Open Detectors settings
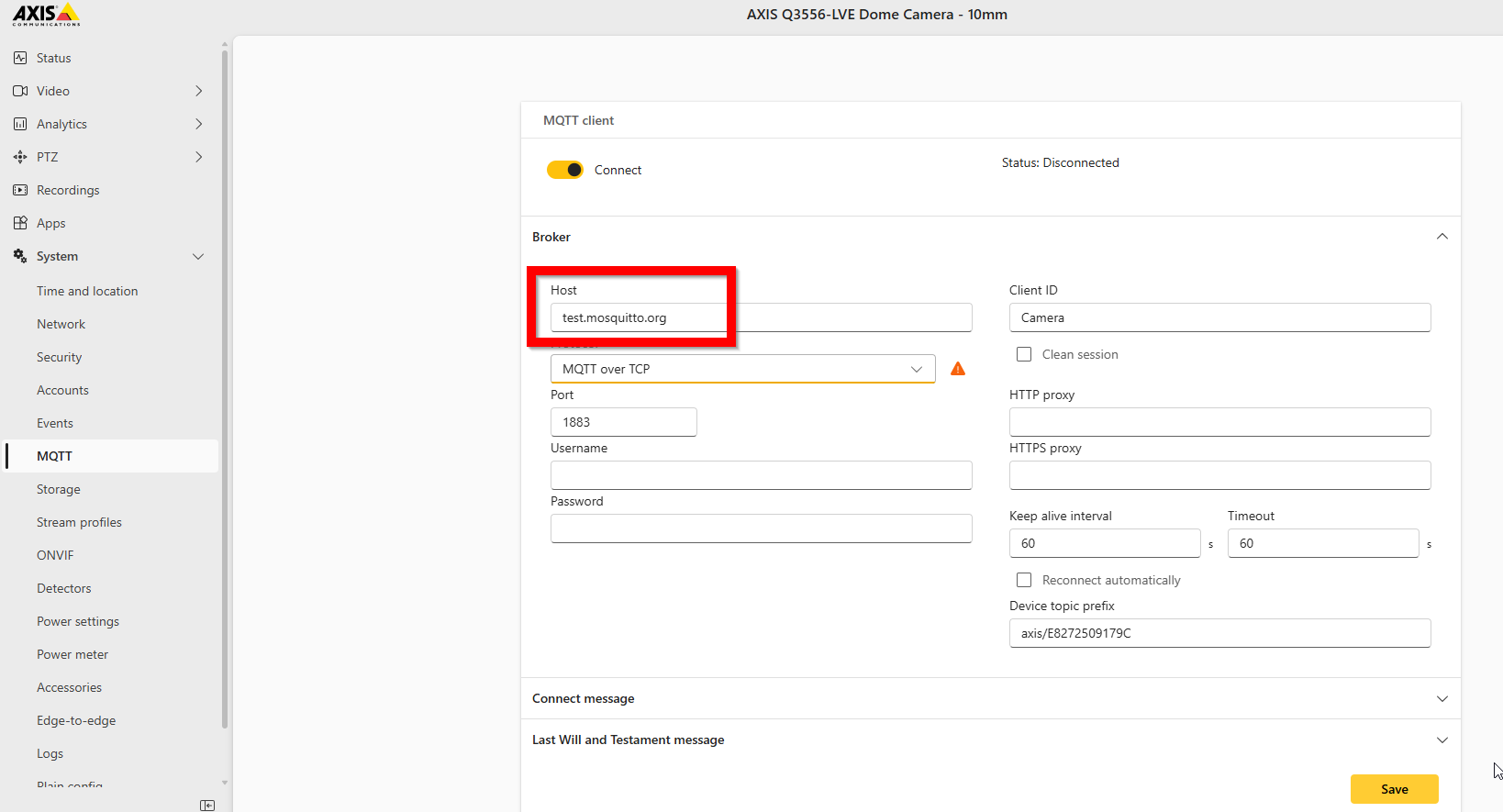This screenshot has width=1503, height=812. 64,588
